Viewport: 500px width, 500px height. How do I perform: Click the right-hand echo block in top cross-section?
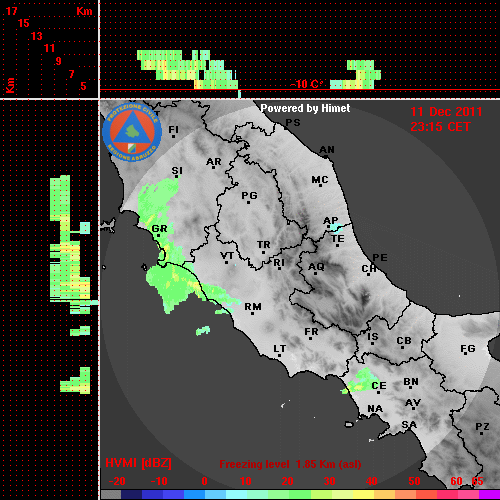tap(355, 75)
